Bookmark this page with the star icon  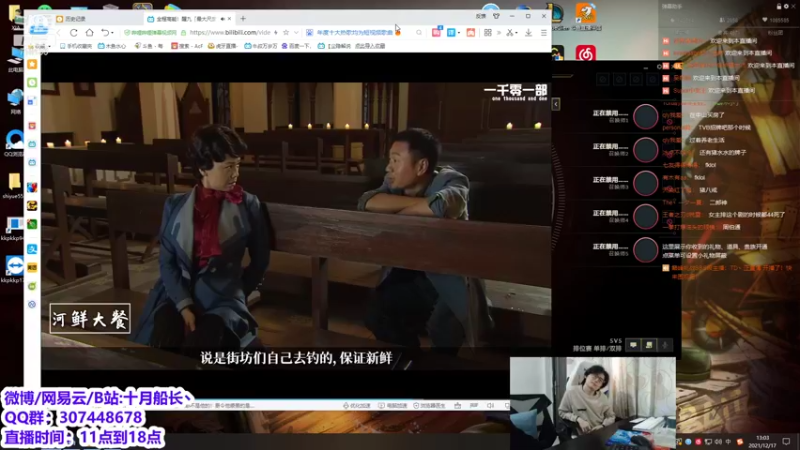coord(286,32)
